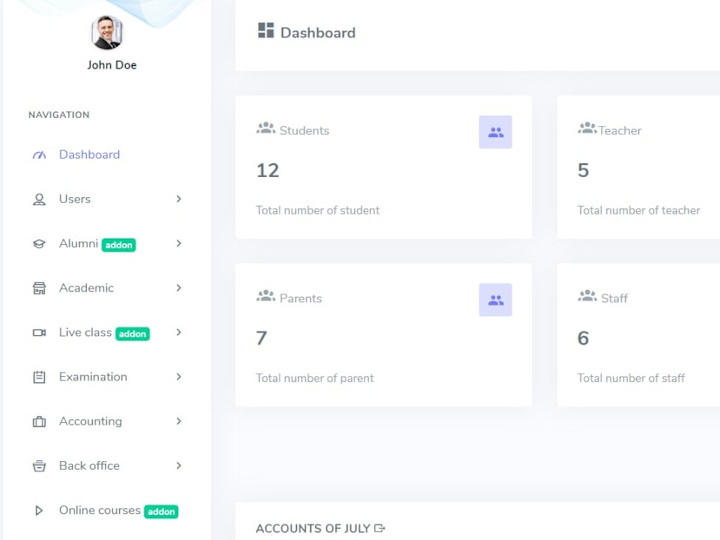Click the Teacher count 5

(x=583, y=170)
